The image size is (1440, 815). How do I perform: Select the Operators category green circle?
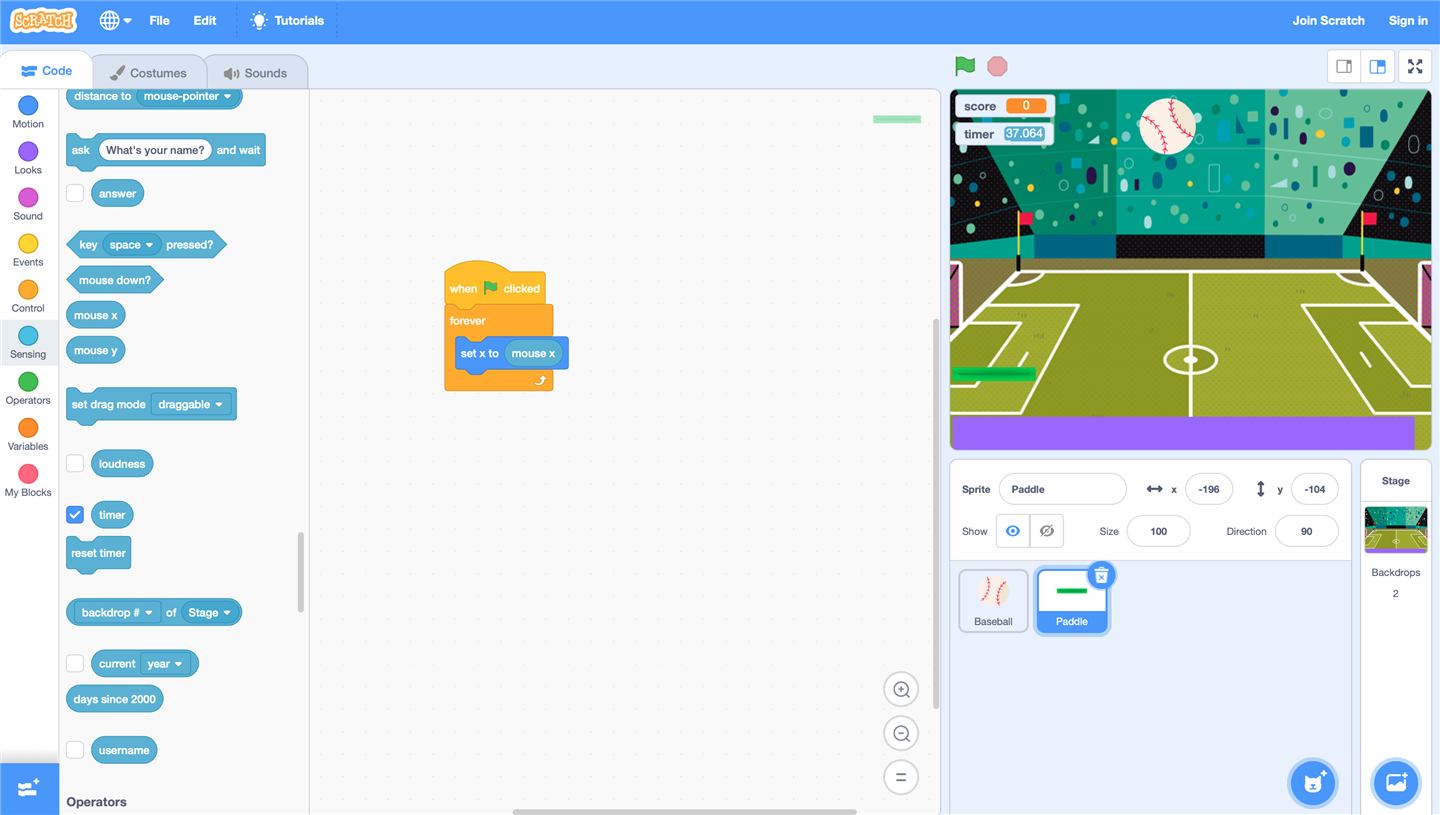pyautogui.click(x=28, y=382)
